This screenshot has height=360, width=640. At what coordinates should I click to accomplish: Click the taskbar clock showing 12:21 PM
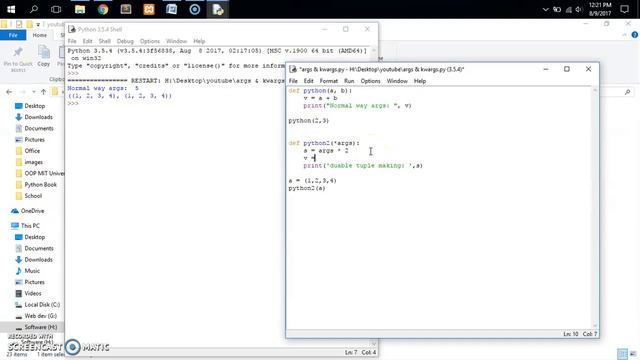click(x=600, y=9)
